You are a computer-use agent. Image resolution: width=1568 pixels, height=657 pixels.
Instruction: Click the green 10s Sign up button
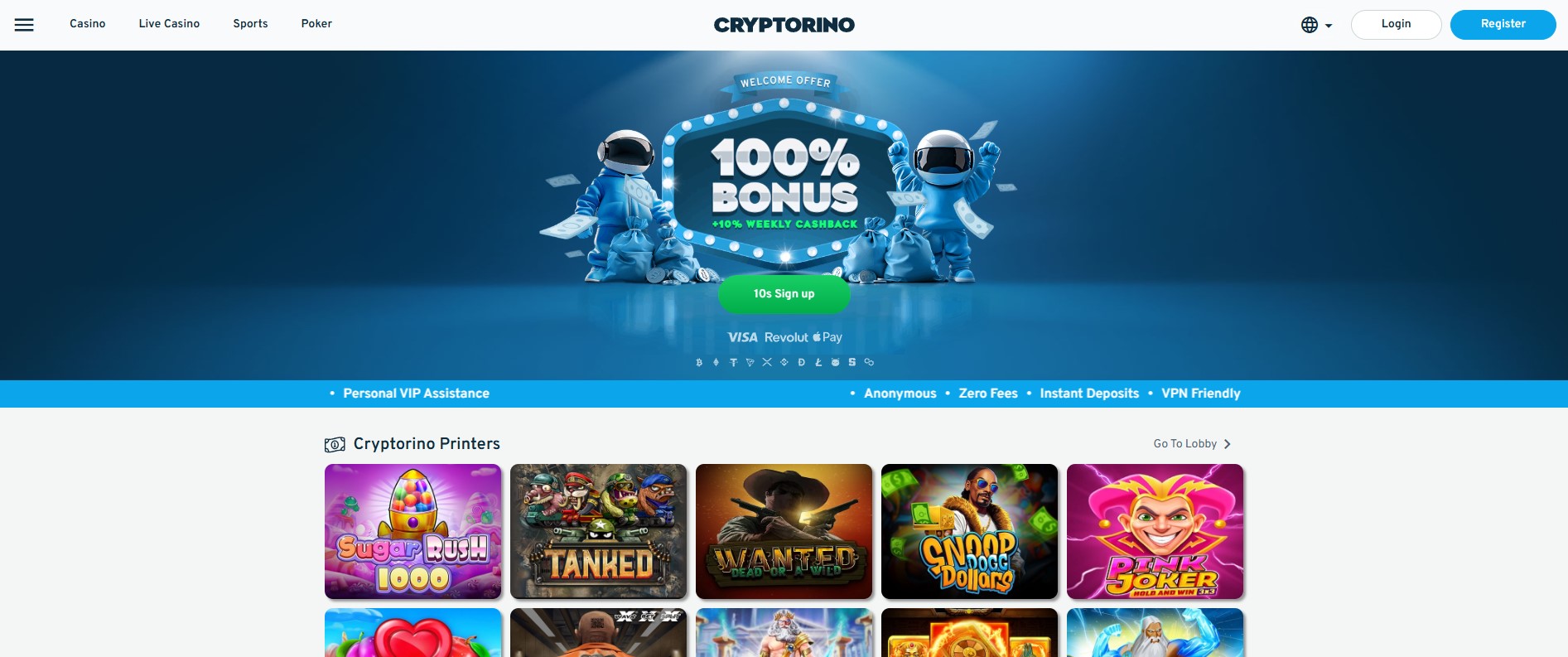784,294
